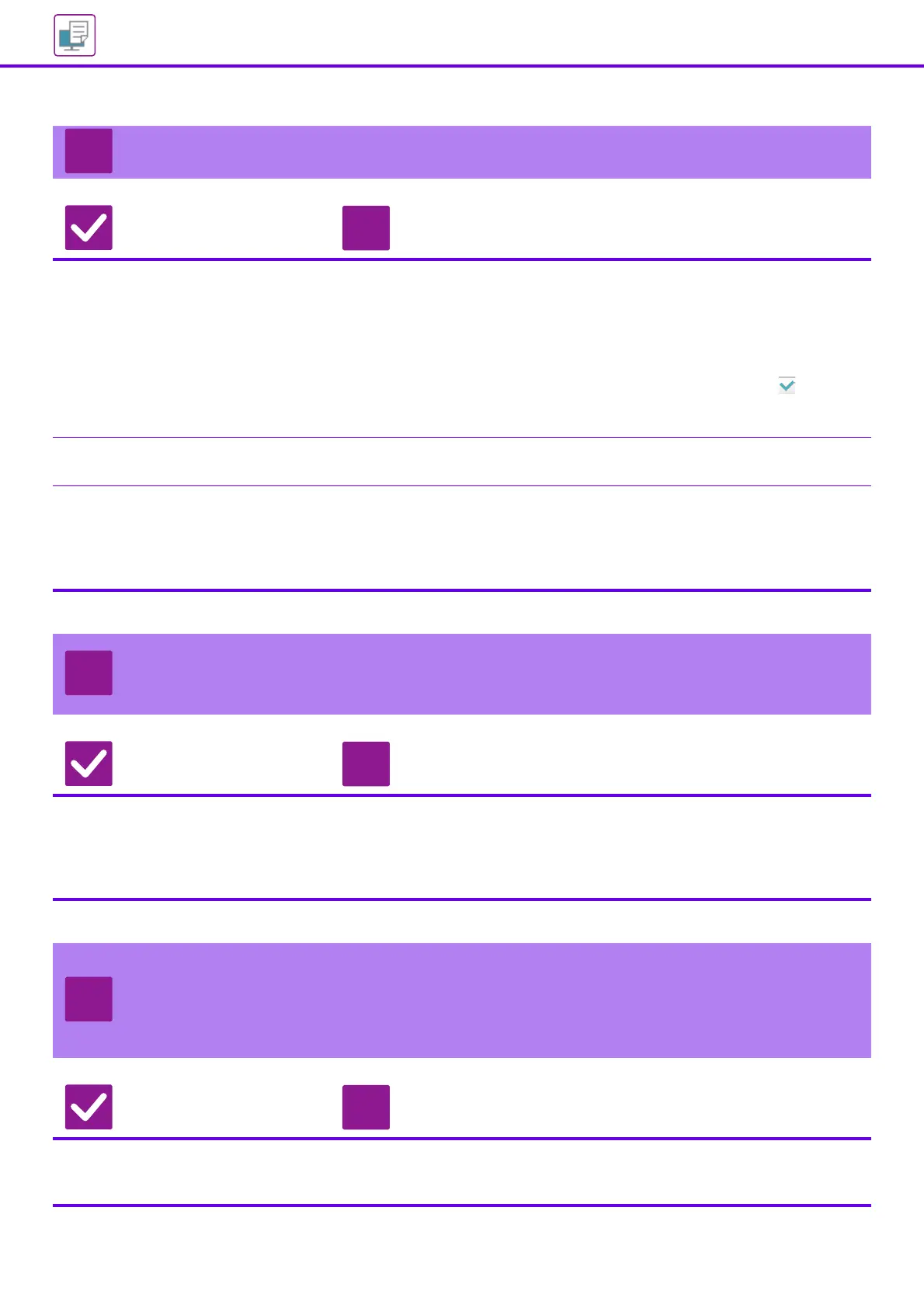Screen dimensions: 924x1308
Task: Expand the tall third light-purple section banner
Action: [489, 1000]
